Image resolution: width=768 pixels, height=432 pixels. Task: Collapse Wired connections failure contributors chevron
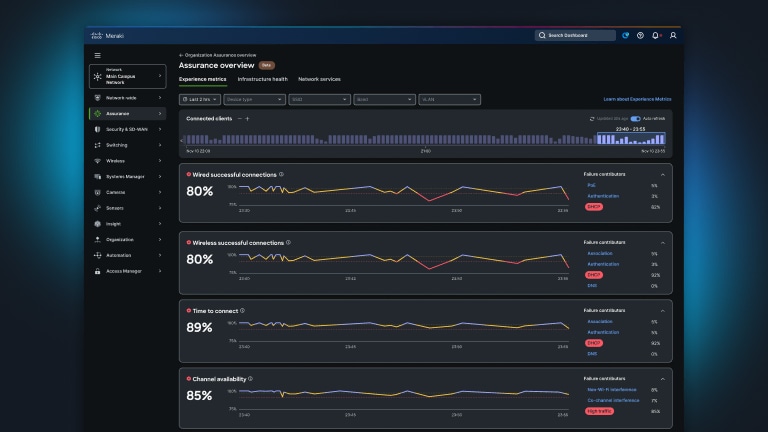coord(663,175)
